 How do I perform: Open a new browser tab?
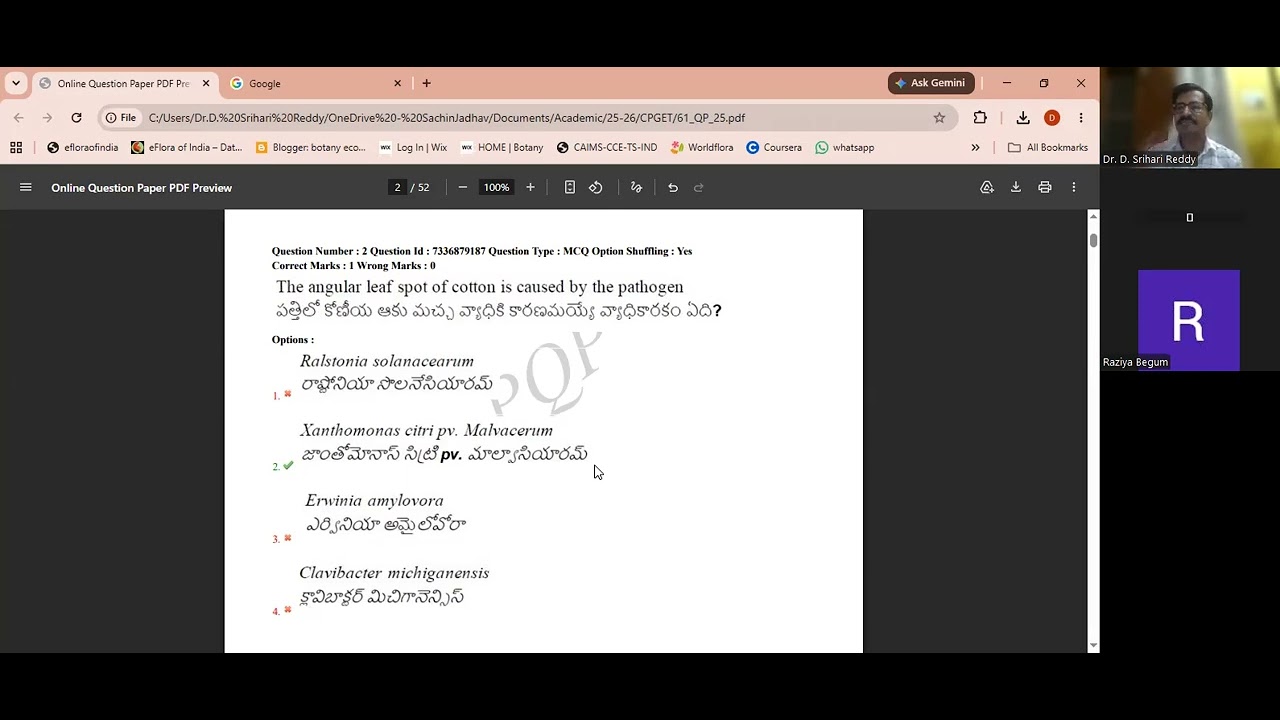pos(426,83)
